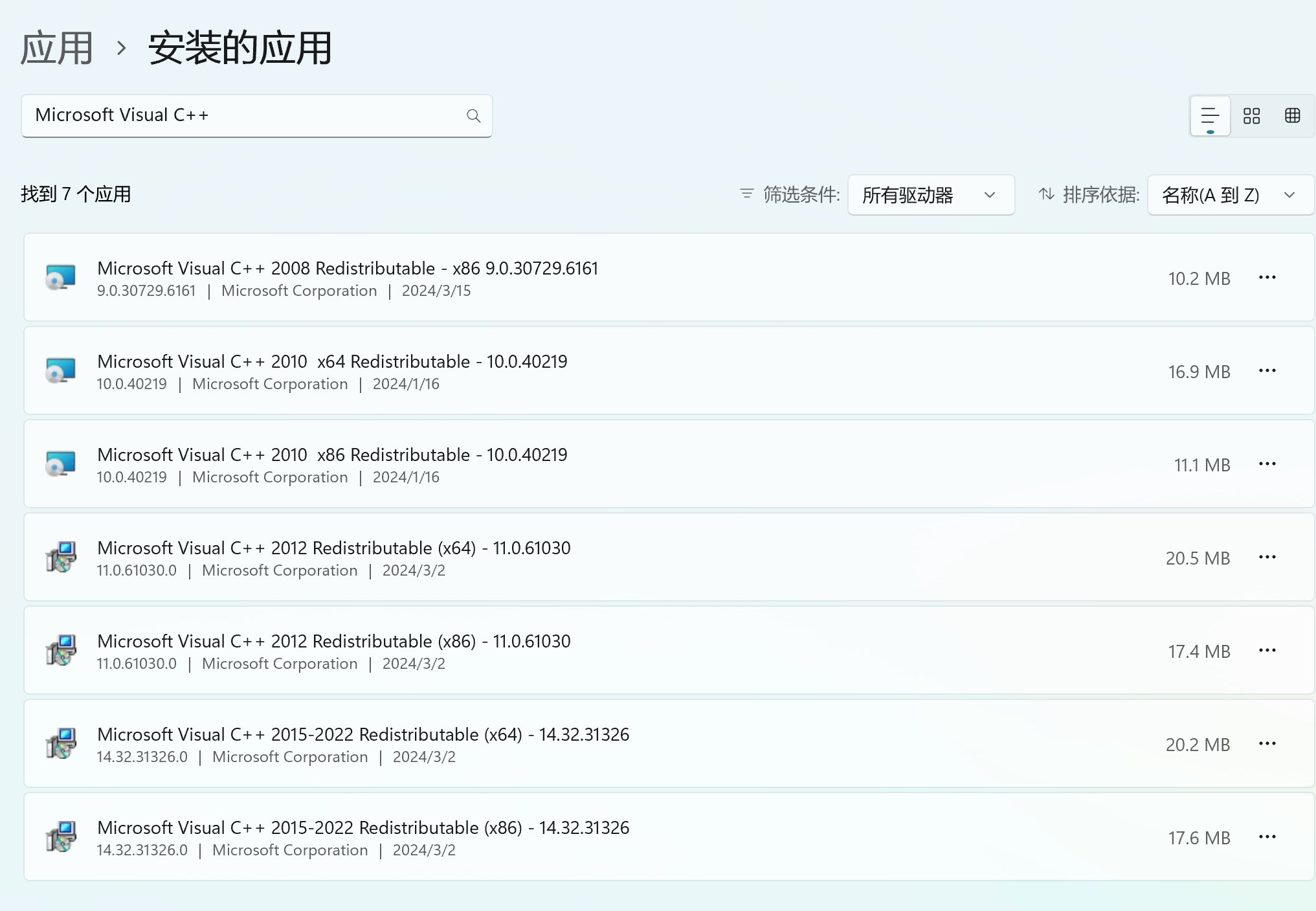Viewport: 1316px width, 911px height.
Task: Click the Visual C++ 2008 x86 app icon
Action: [61, 277]
